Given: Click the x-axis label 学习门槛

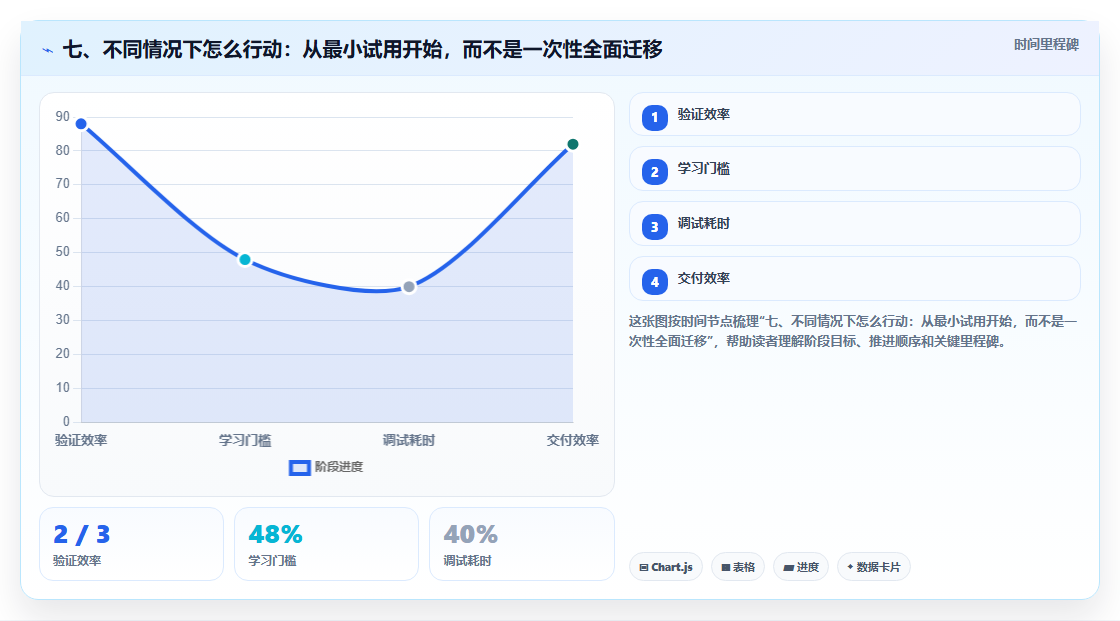Looking at the screenshot, I should (x=245, y=440).
